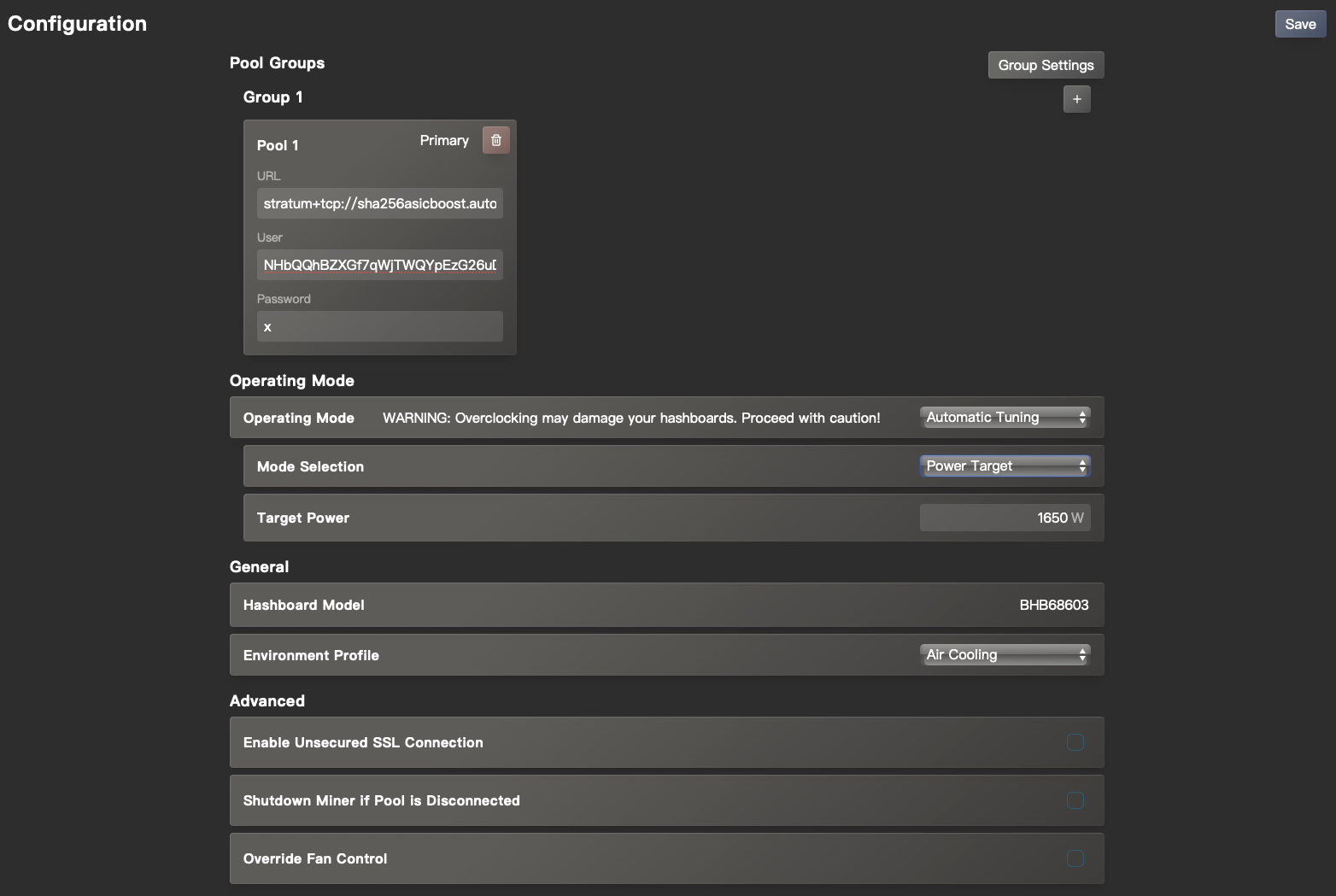The width and height of the screenshot is (1336, 896).
Task: Focus the pool User input field
Action: click(379, 265)
